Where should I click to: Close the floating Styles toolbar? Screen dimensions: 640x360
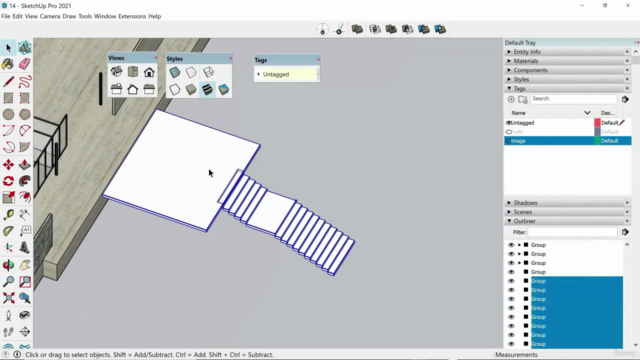(231, 58)
